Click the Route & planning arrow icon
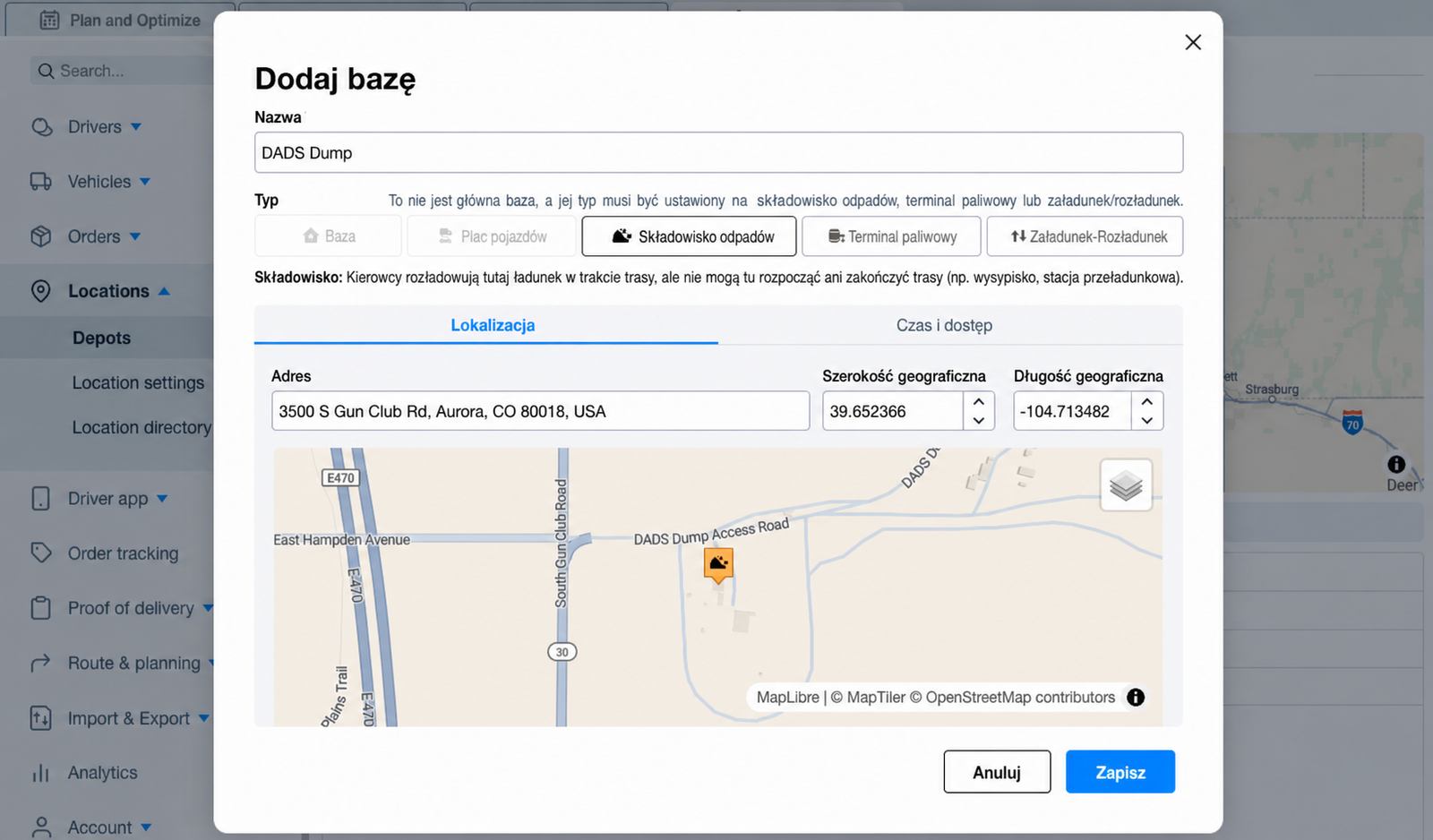Viewport: 1433px width, 840px height. [41, 664]
